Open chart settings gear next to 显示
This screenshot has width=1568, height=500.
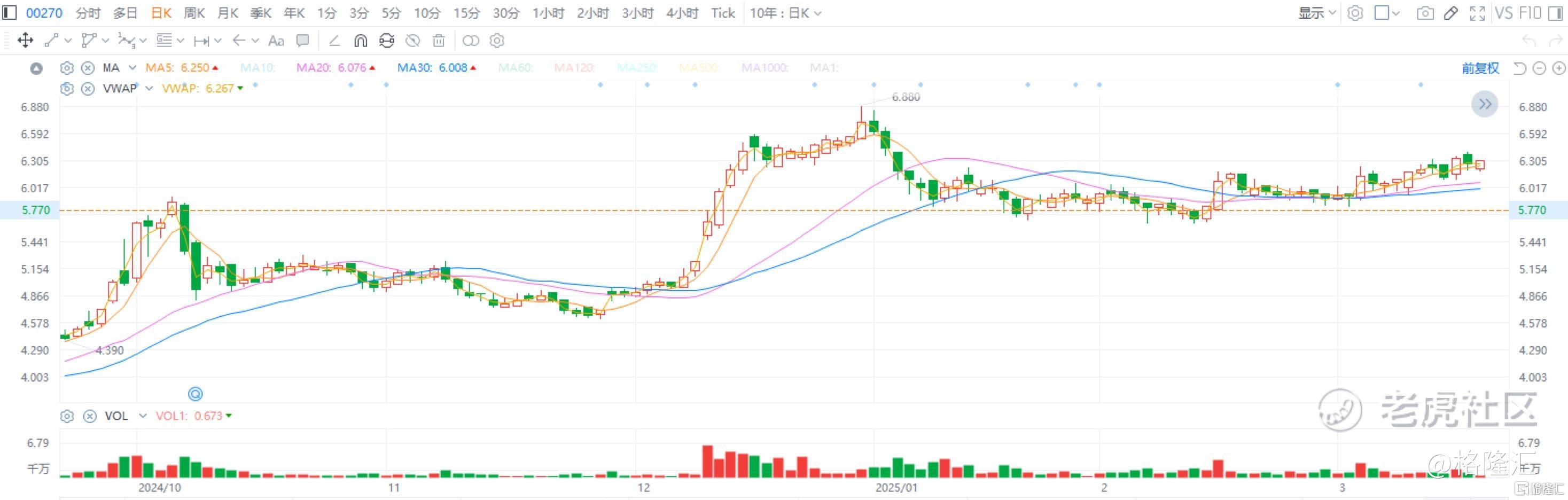pyautogui.click(x=1355, y=13)
